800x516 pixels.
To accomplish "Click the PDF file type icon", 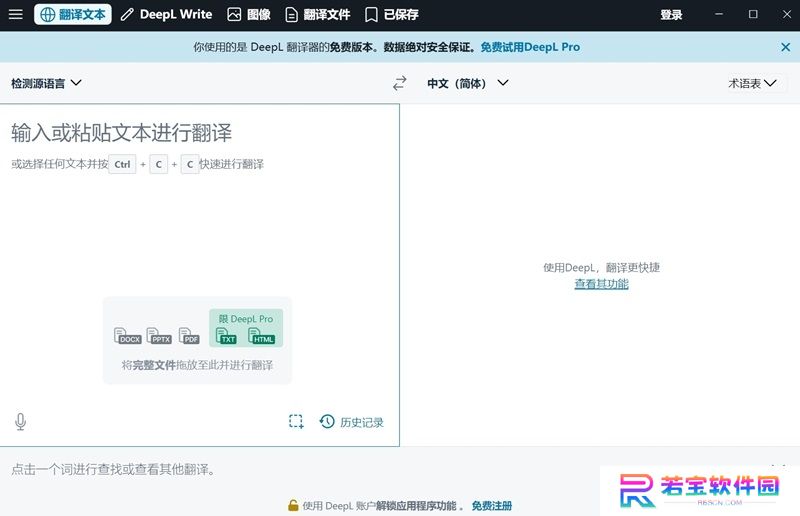I will 189,335.
